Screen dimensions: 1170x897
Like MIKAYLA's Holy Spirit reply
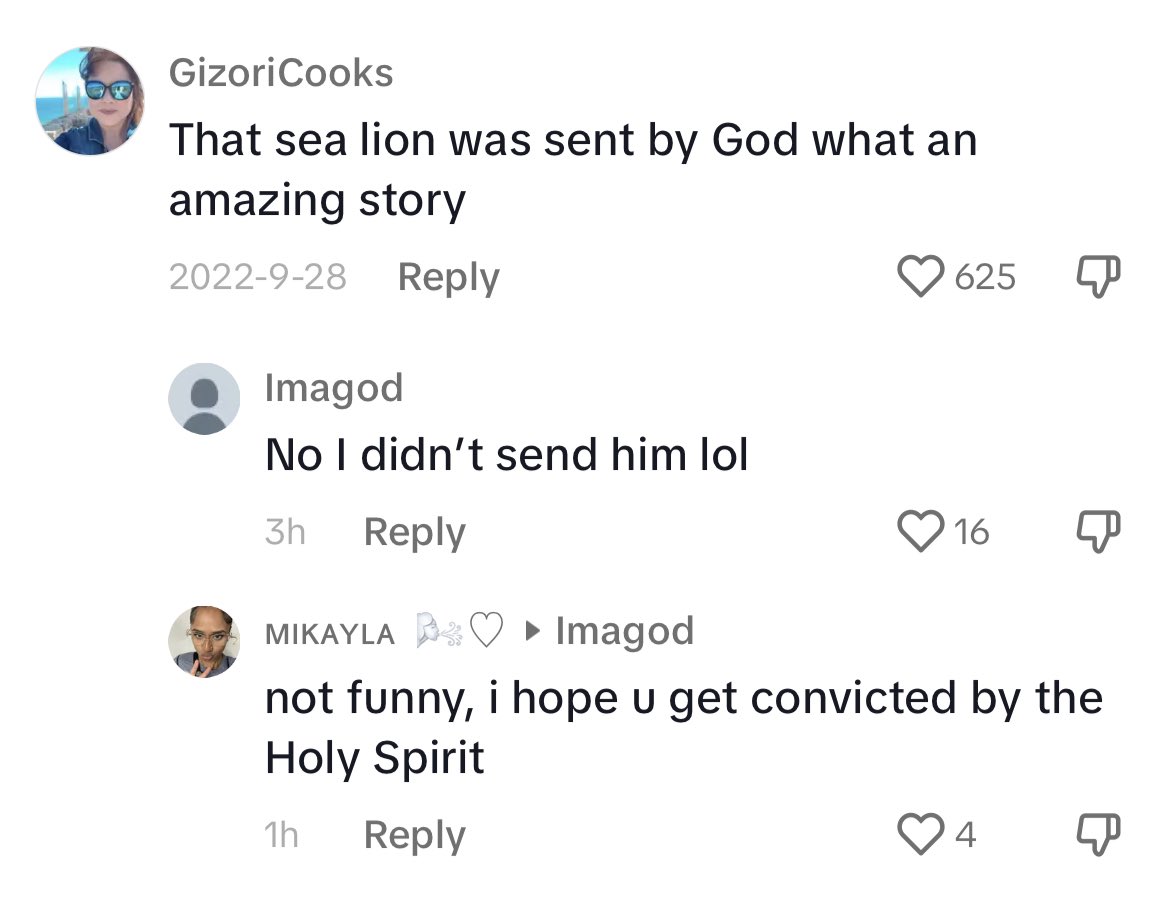click(x=922, y=834)
